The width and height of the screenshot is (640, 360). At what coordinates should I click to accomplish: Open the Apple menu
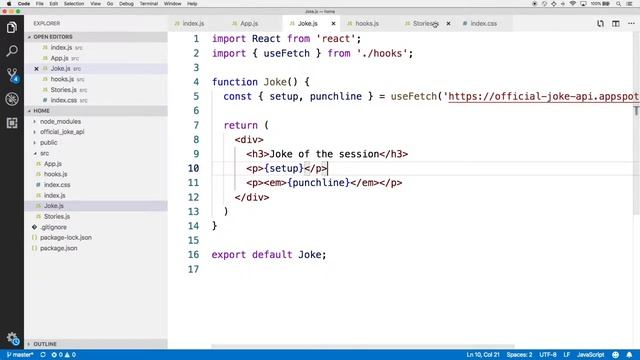pyautogui.click(x=9, y=4)
